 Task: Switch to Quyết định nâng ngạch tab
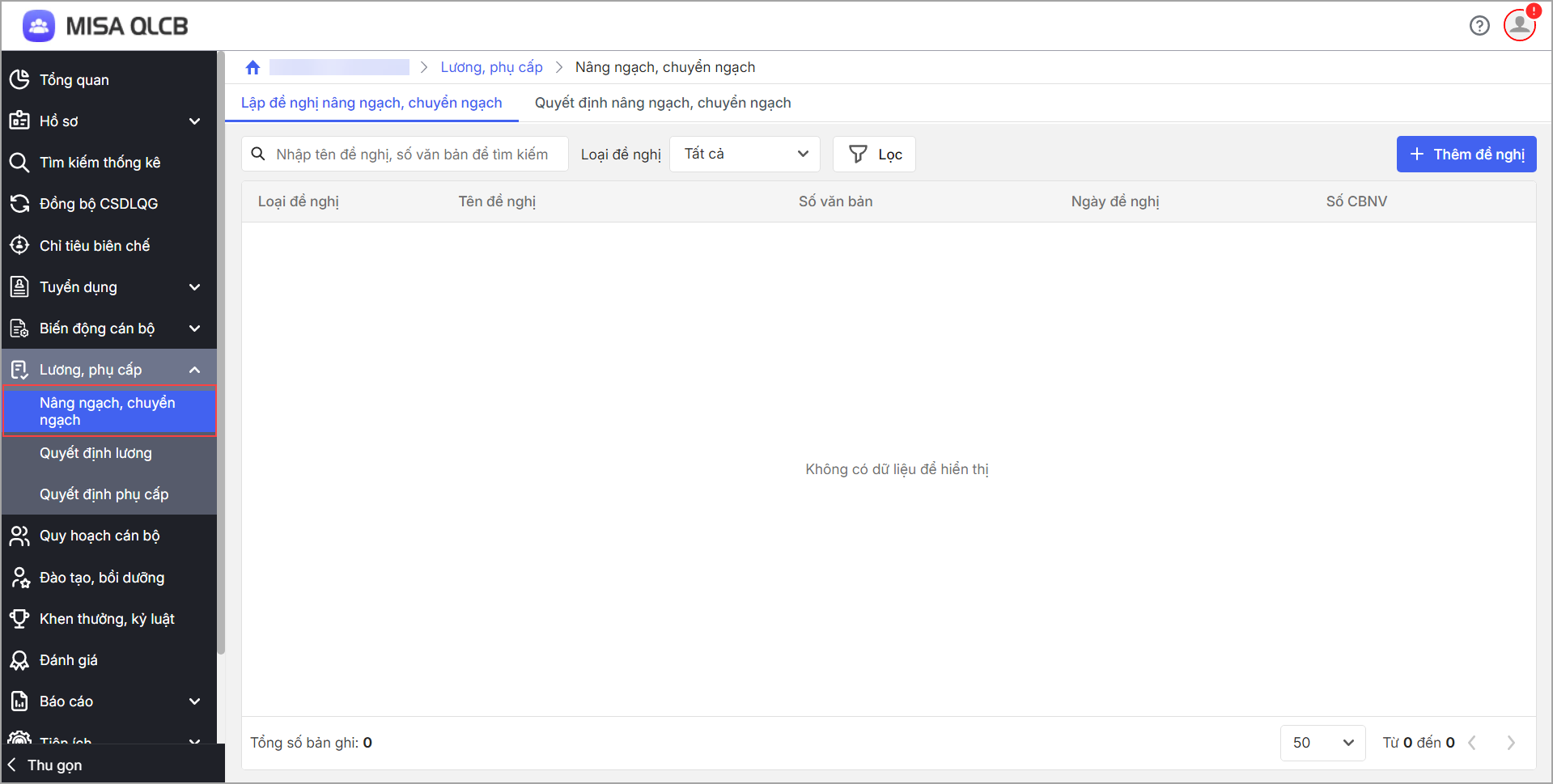click(663, 103)
